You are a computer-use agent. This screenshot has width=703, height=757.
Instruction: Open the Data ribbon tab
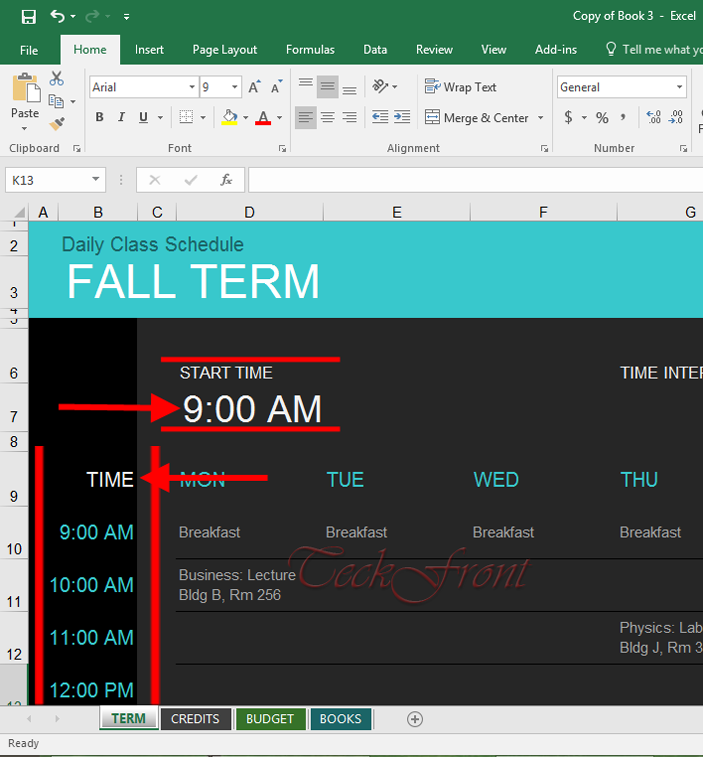coord(375,50)
